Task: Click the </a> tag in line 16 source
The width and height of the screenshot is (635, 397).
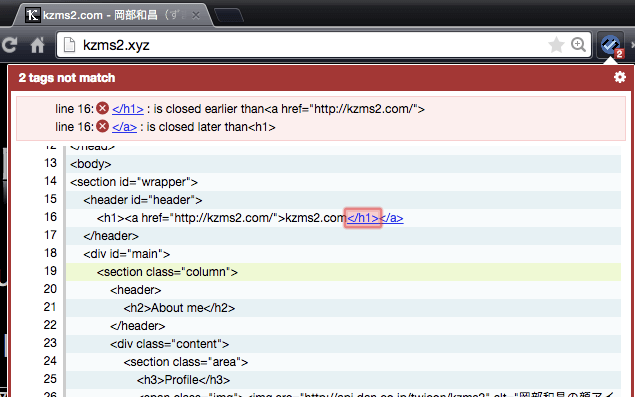Action: tap(392, 218)
